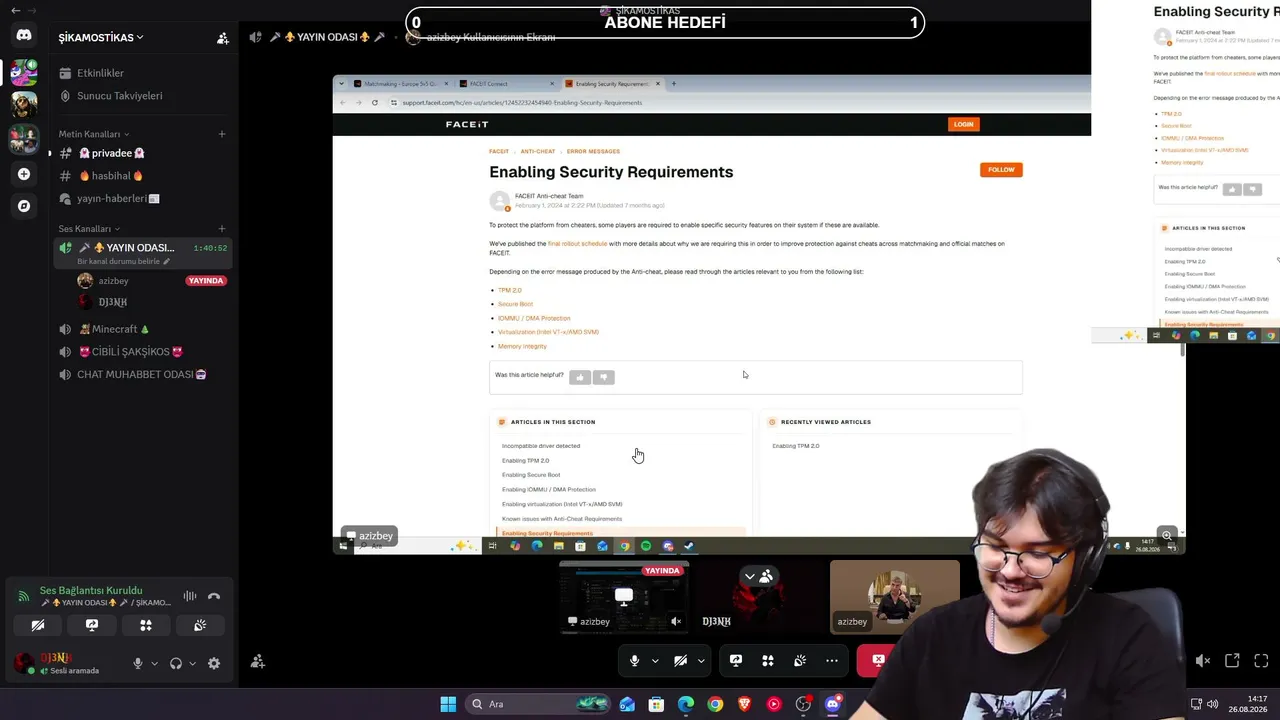
Task: Open the server with green speaker badge
Action: pyautogui.click(x=24, y=72)
